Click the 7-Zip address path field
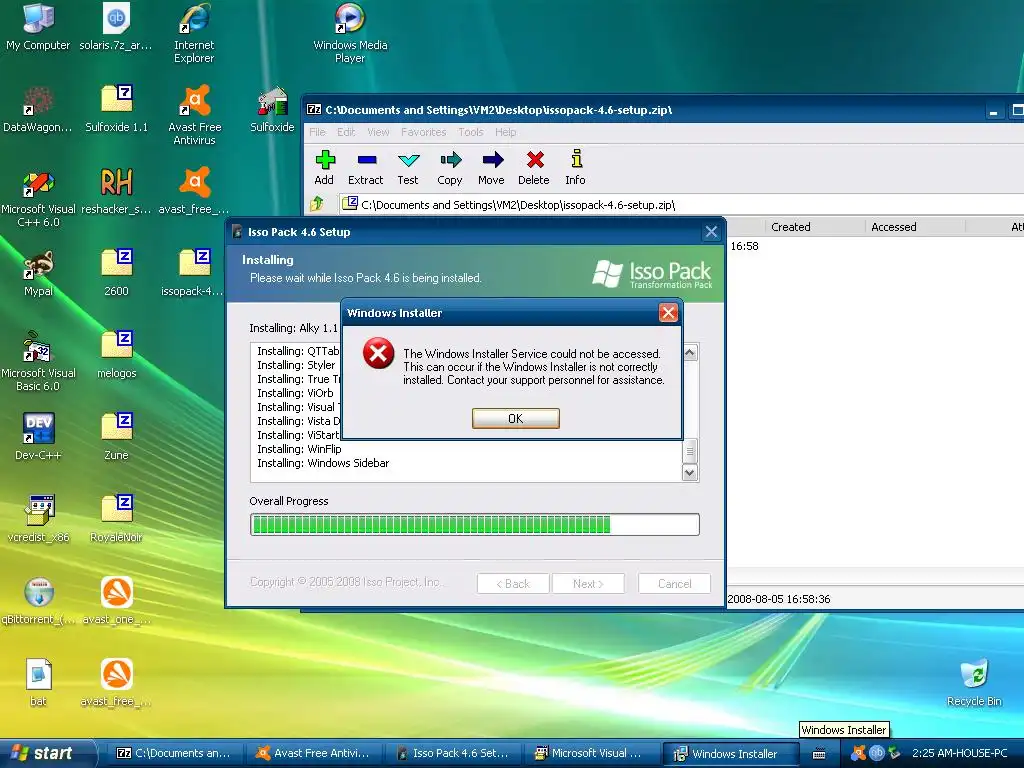 pos(679,204)
